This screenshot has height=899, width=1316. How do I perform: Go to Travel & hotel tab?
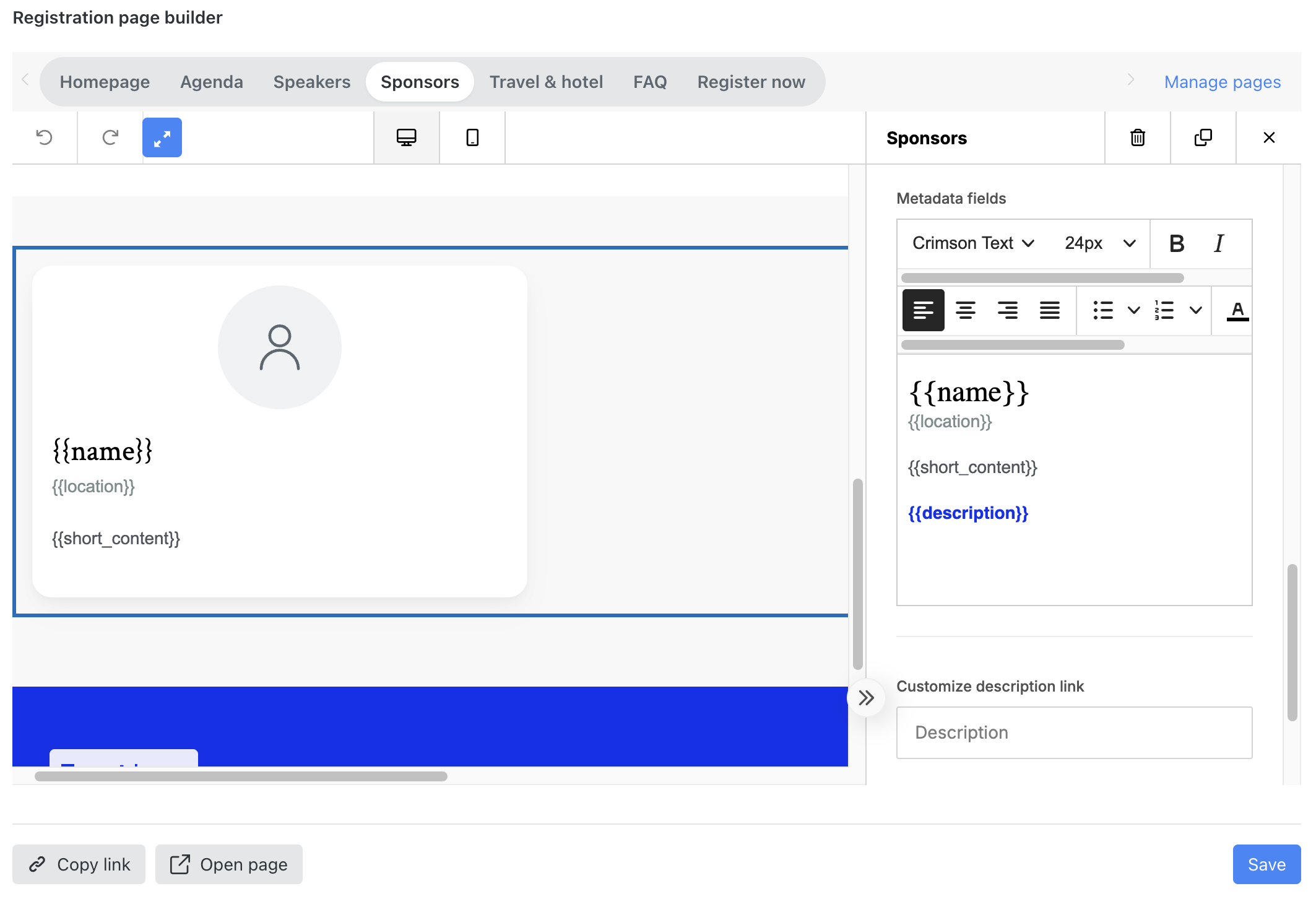click(546, 82)
